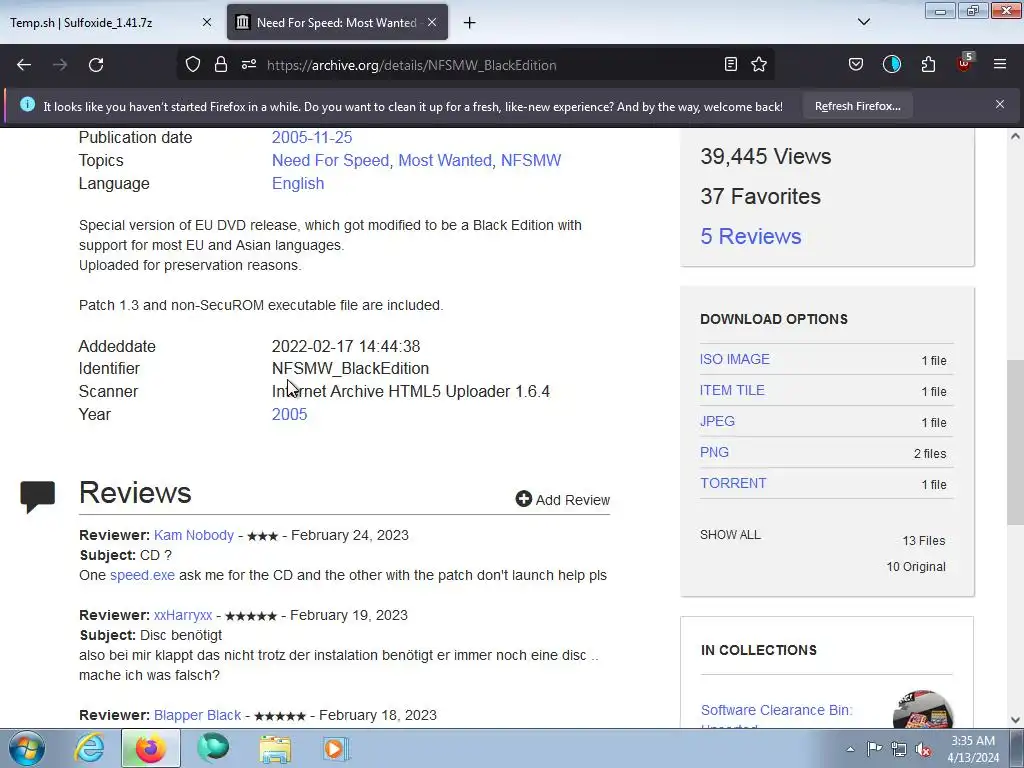Open Software Clearance Bin collection link
The height and width of the screenshot is (768, 1024).
pyautogui.click(x=776, y=710)
